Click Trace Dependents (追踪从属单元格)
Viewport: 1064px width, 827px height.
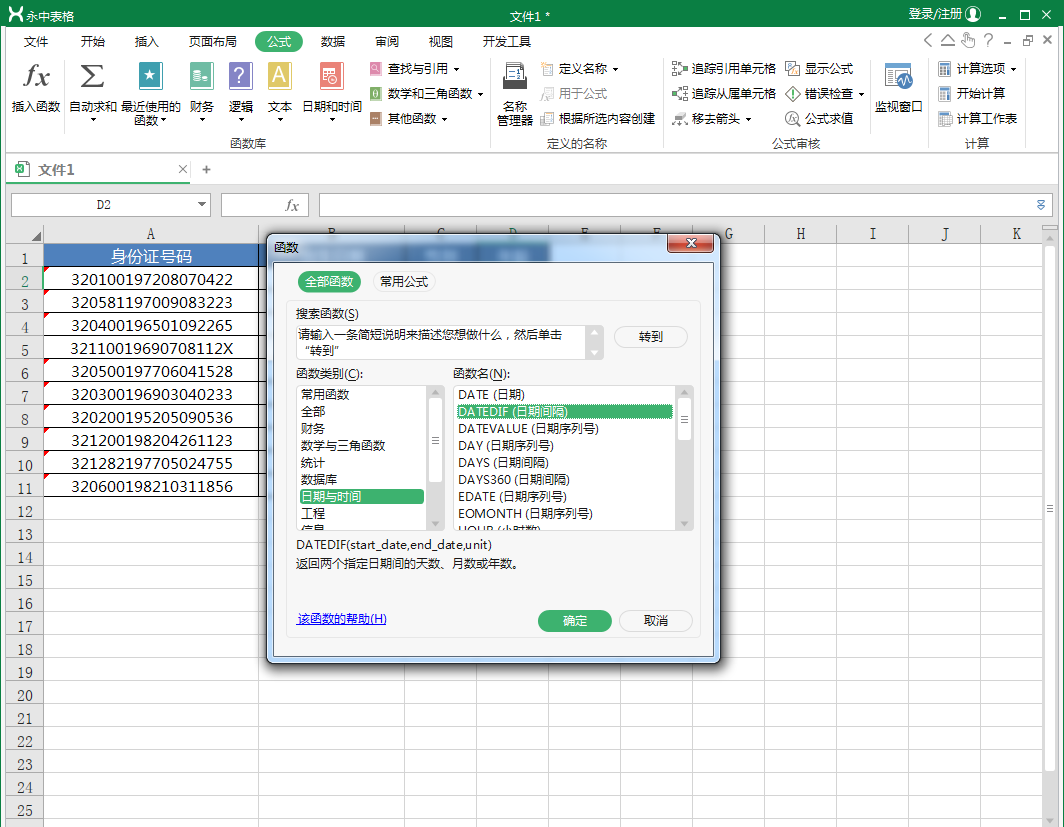(723, 94)
